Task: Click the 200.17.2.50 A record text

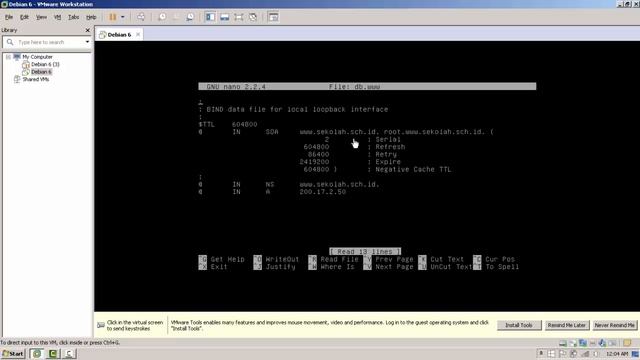Action: (322, 192)
